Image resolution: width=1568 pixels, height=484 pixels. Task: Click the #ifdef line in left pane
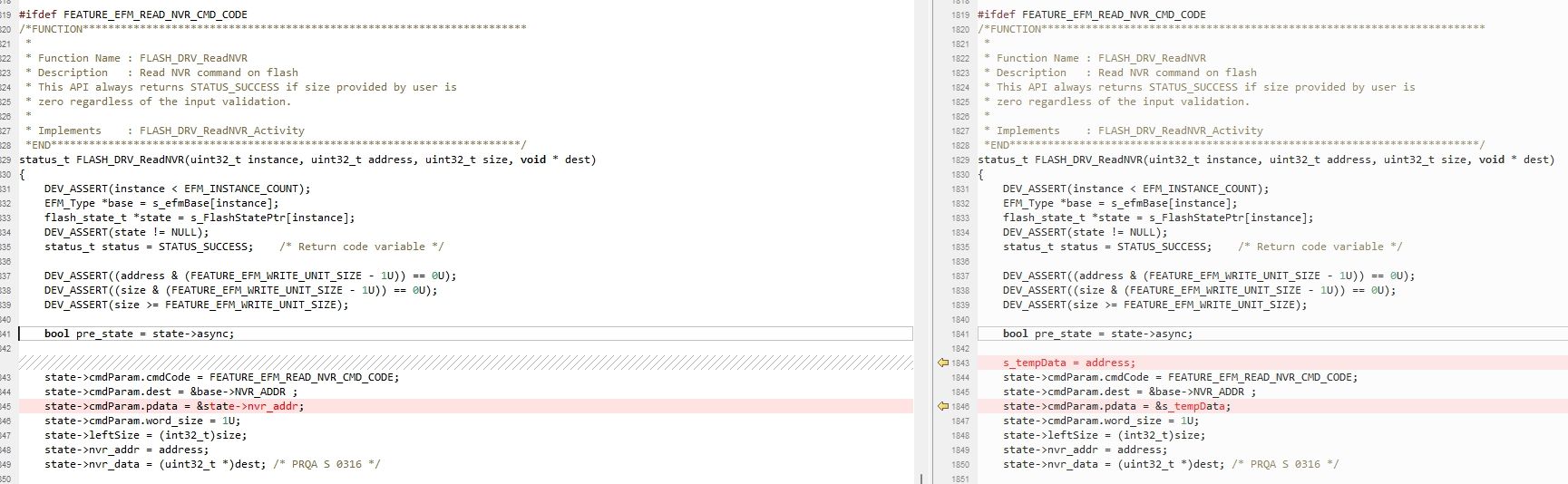coord(132,15)
